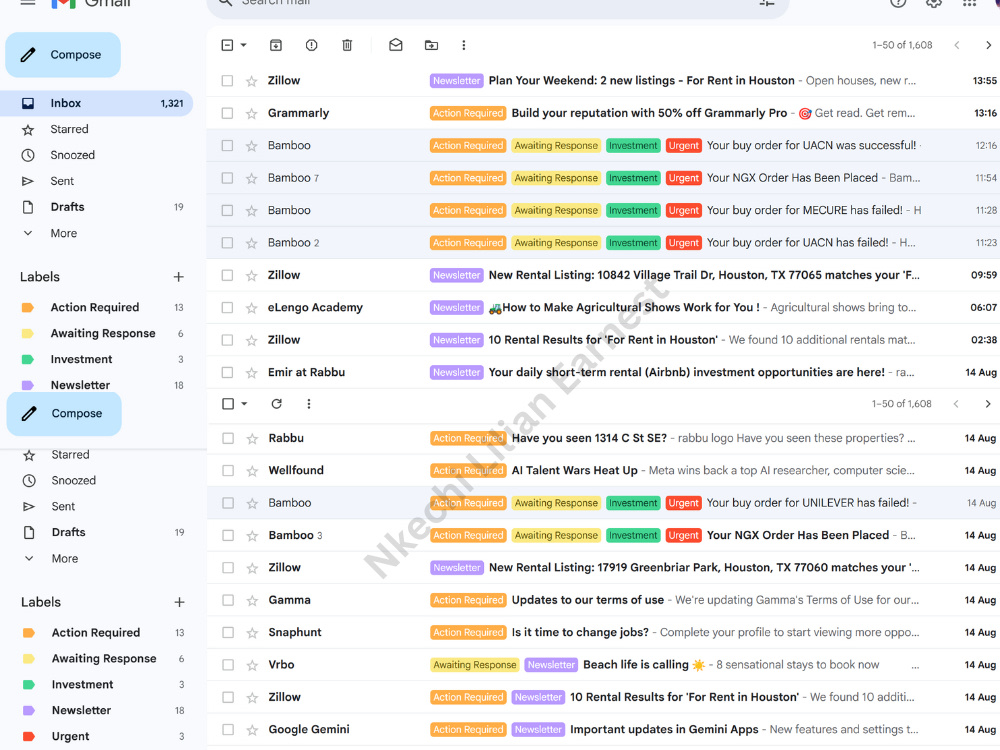Star the Bamboo UNILEVER has failed email
Viewport: 1000px width, 750px height.
point(252,503)
